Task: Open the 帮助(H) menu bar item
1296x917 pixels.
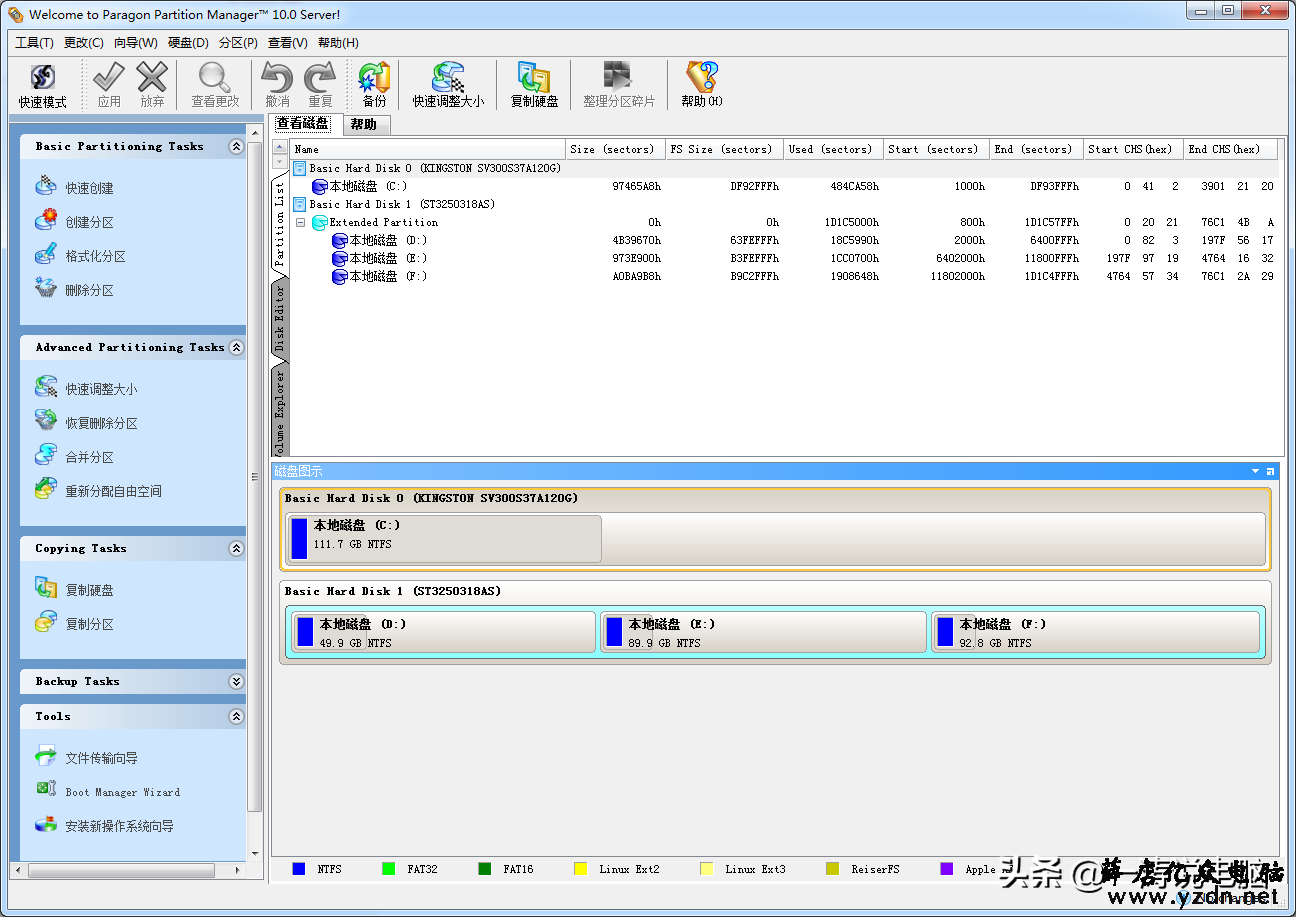Action: pos(338,43)
